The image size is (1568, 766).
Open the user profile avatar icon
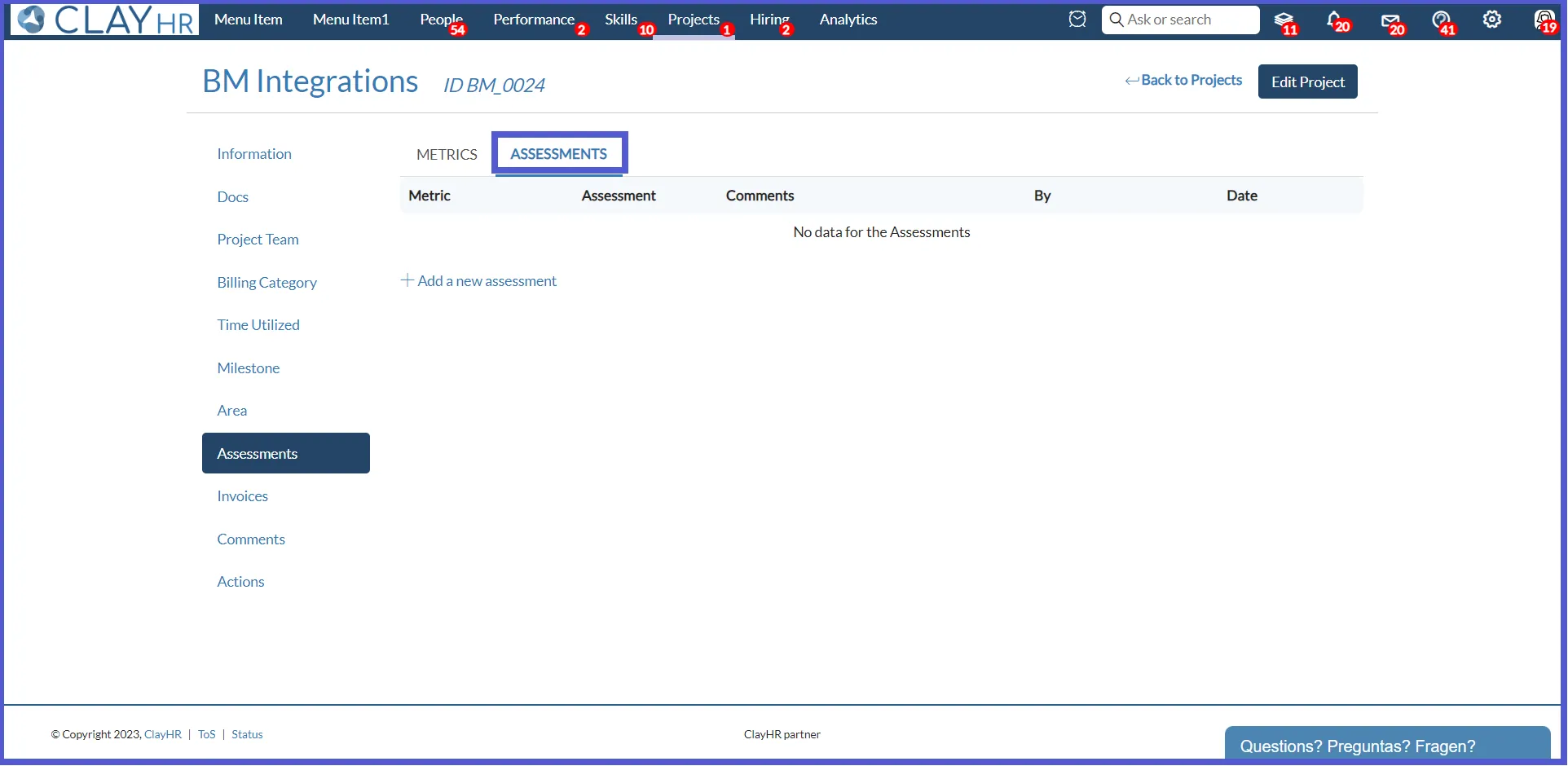tap(1544, 20)
